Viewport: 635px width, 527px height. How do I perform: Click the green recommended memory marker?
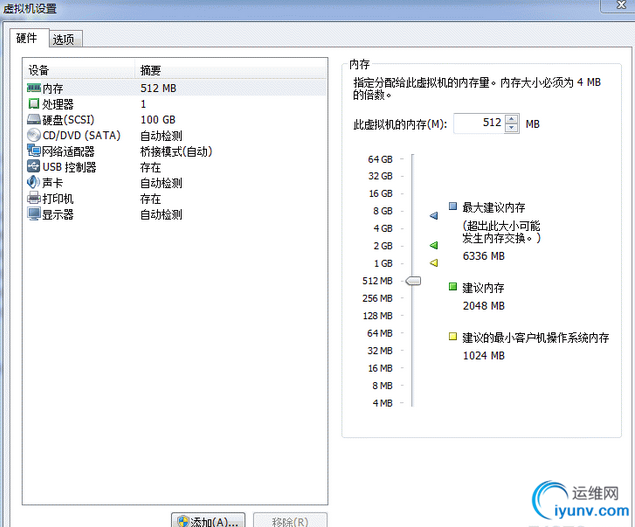pos(434,245)
